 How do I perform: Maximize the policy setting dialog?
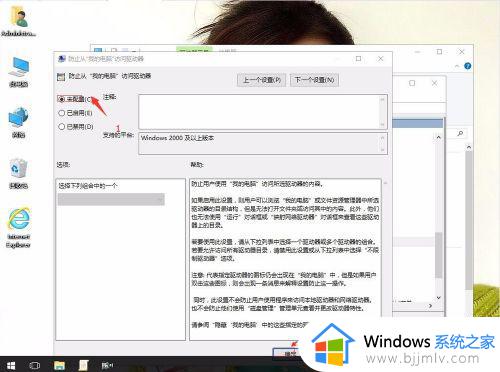click(x=358, y=59)
